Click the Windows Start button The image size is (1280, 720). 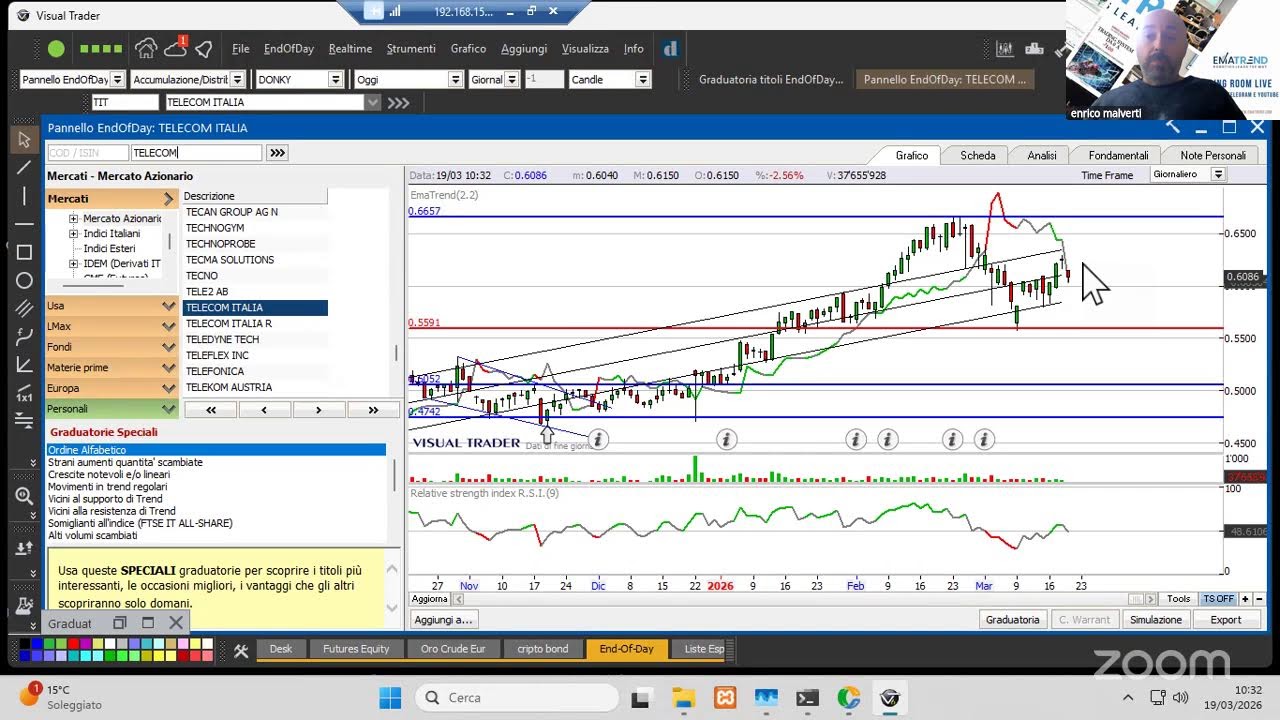(x=390, y=697)
